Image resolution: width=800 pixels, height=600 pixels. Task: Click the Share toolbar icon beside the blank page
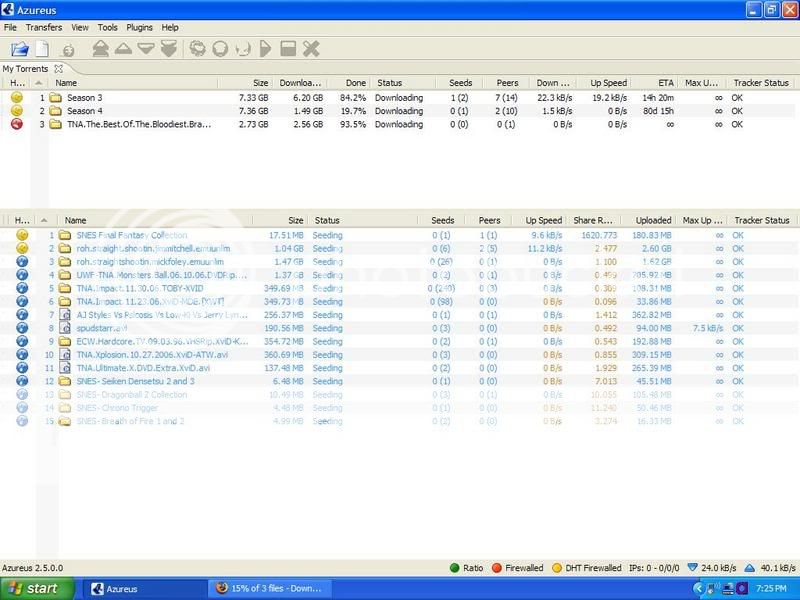pos(68,49)
